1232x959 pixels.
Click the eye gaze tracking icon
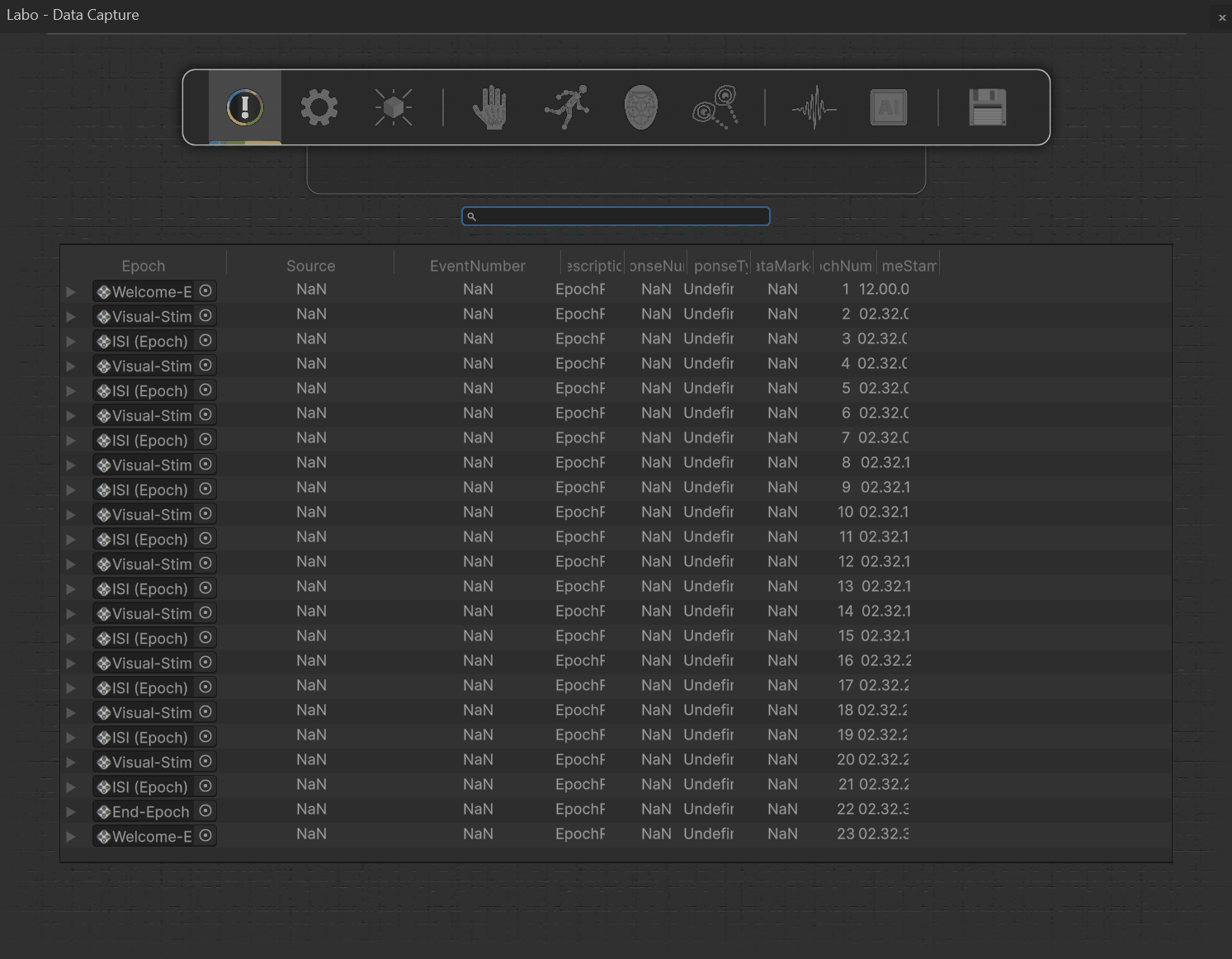pyautogui.click(x=715, y=107)
